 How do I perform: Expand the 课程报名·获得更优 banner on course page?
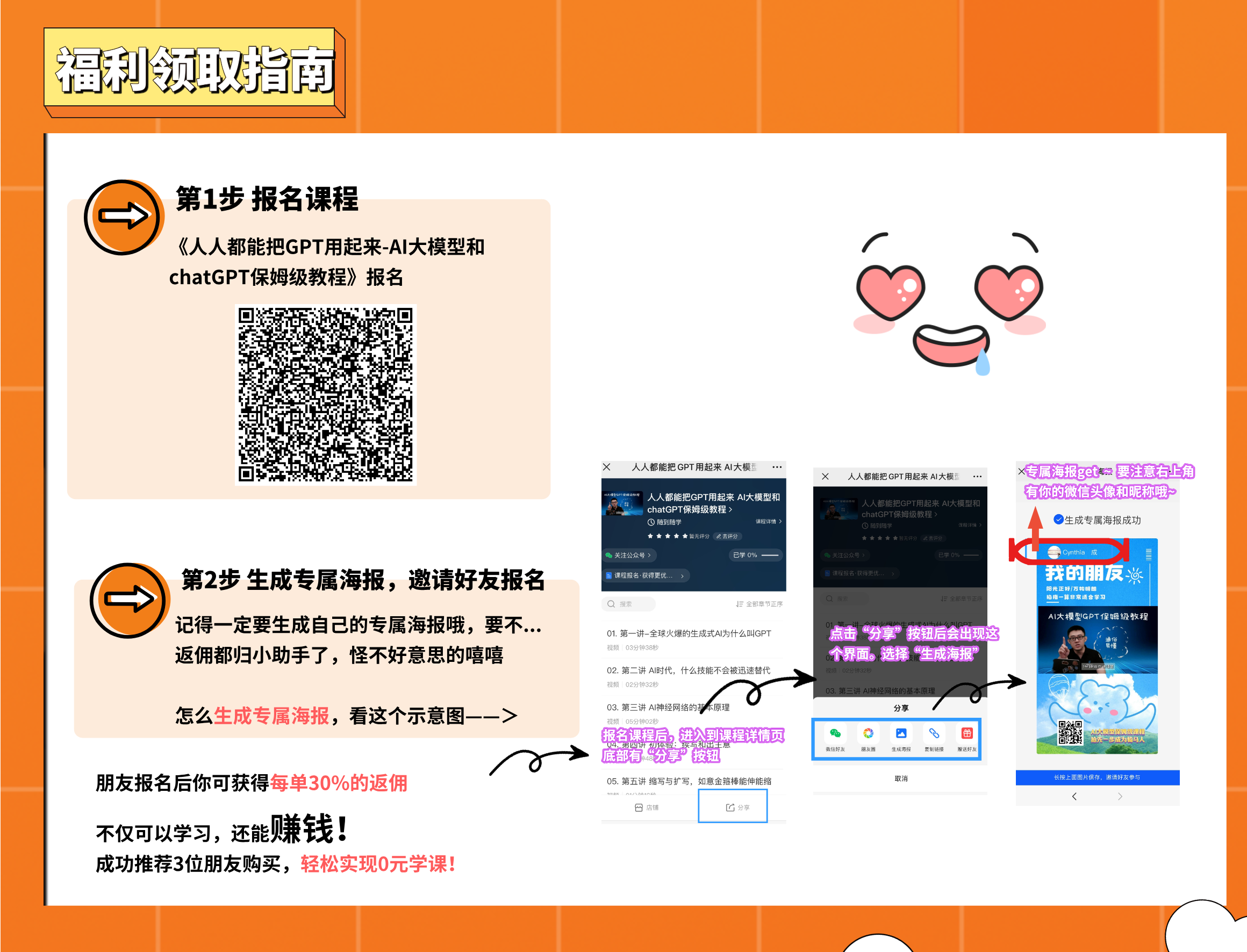click(x=646, y=576)
